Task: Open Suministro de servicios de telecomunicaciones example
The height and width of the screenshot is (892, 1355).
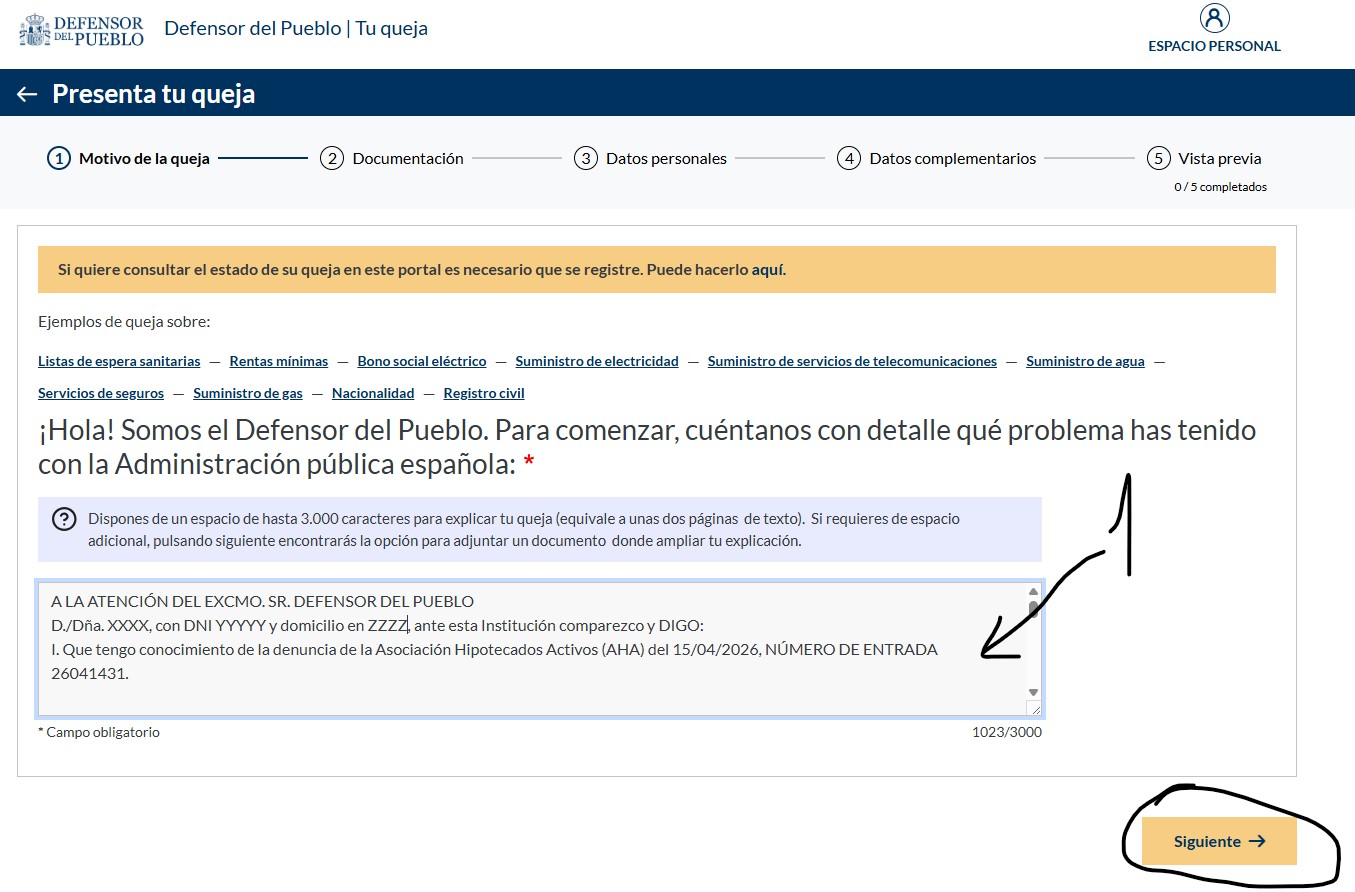Action: (x=852, y=361)
